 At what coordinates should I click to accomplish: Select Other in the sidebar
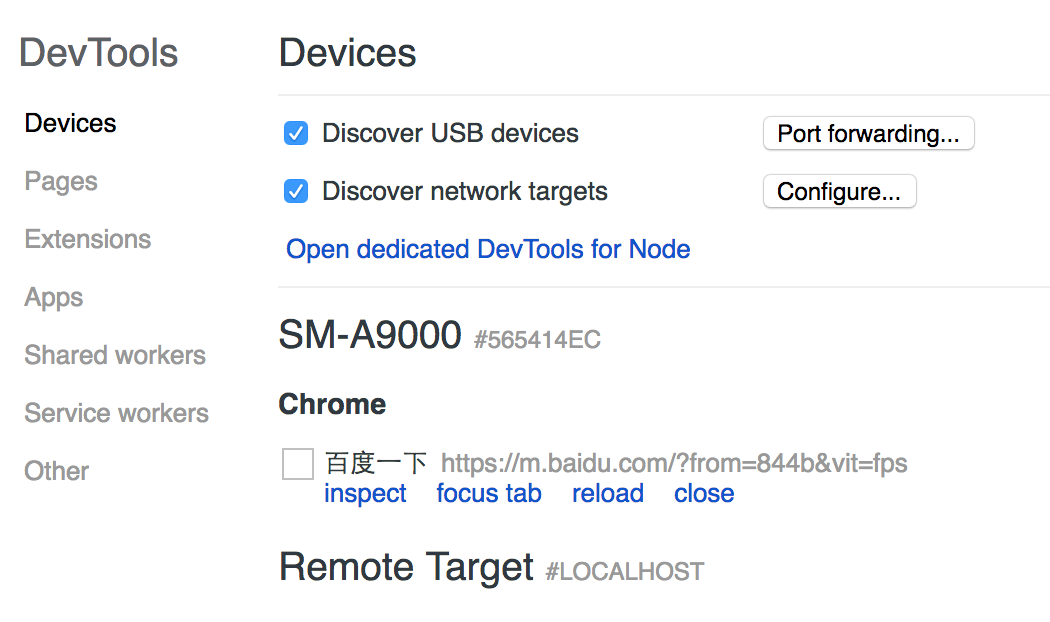tap(57, 471)
